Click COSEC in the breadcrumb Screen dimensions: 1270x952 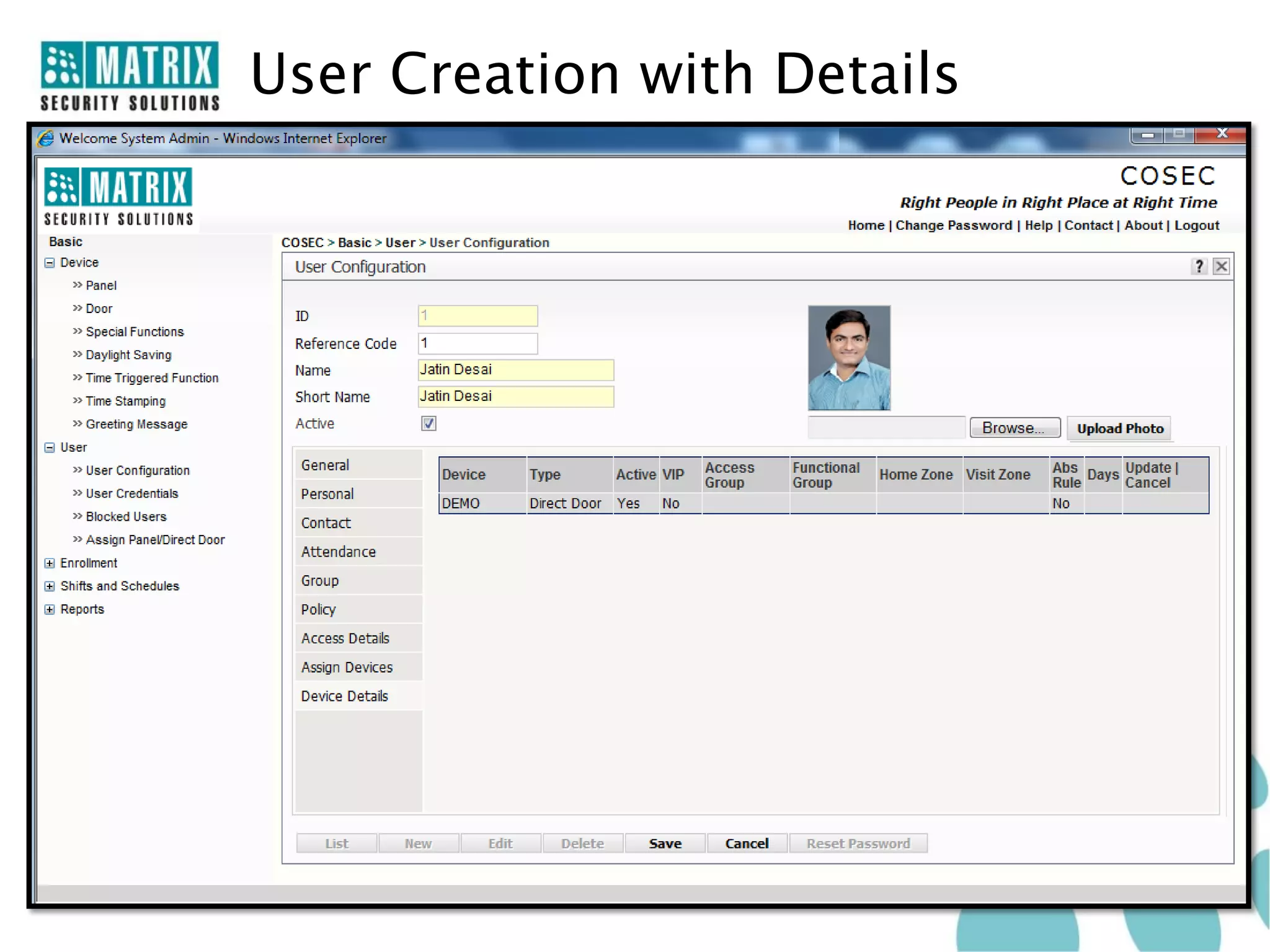[303, 243]
